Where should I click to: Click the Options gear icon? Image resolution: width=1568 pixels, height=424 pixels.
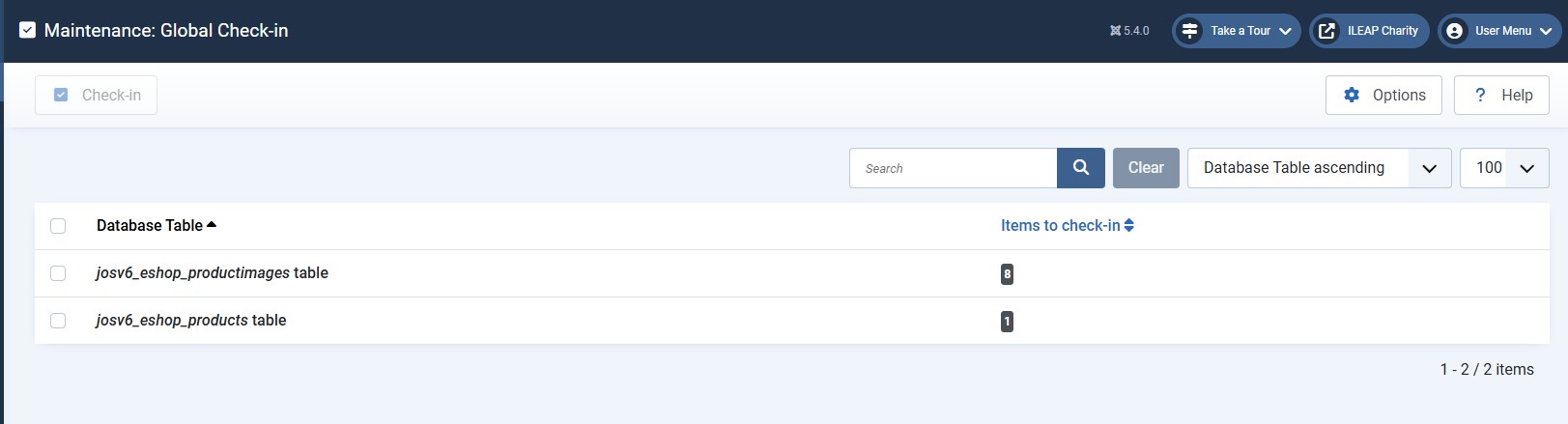coord(1352,95)
